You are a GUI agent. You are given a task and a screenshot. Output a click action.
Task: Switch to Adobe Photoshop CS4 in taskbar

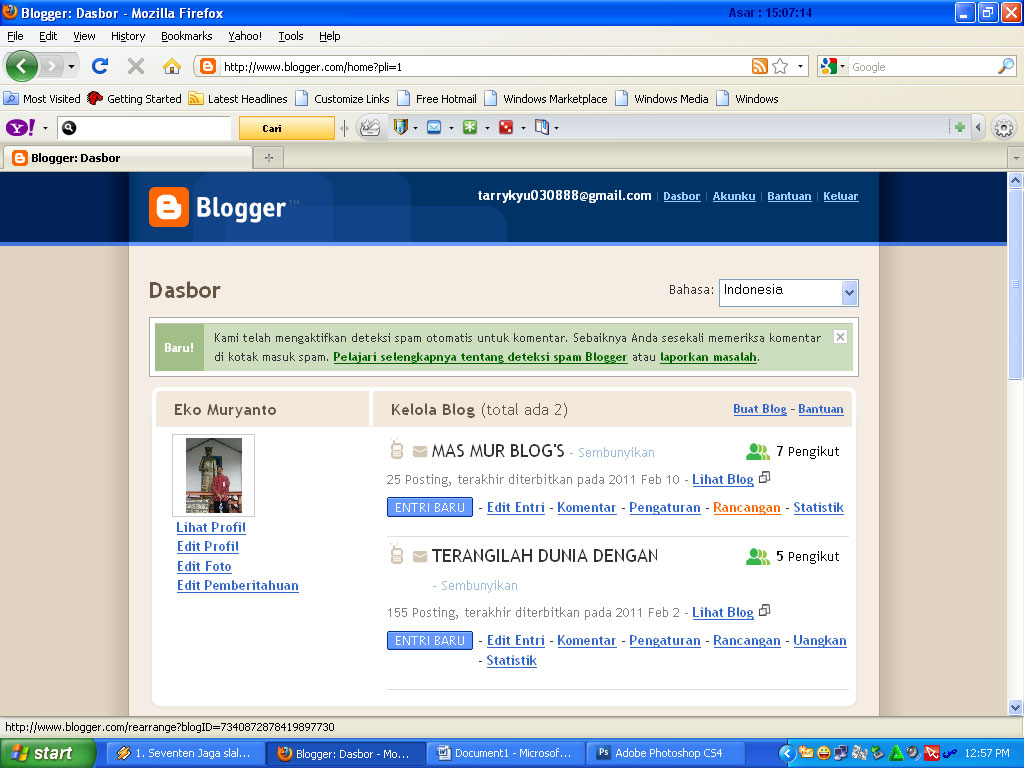coord(667,753)
